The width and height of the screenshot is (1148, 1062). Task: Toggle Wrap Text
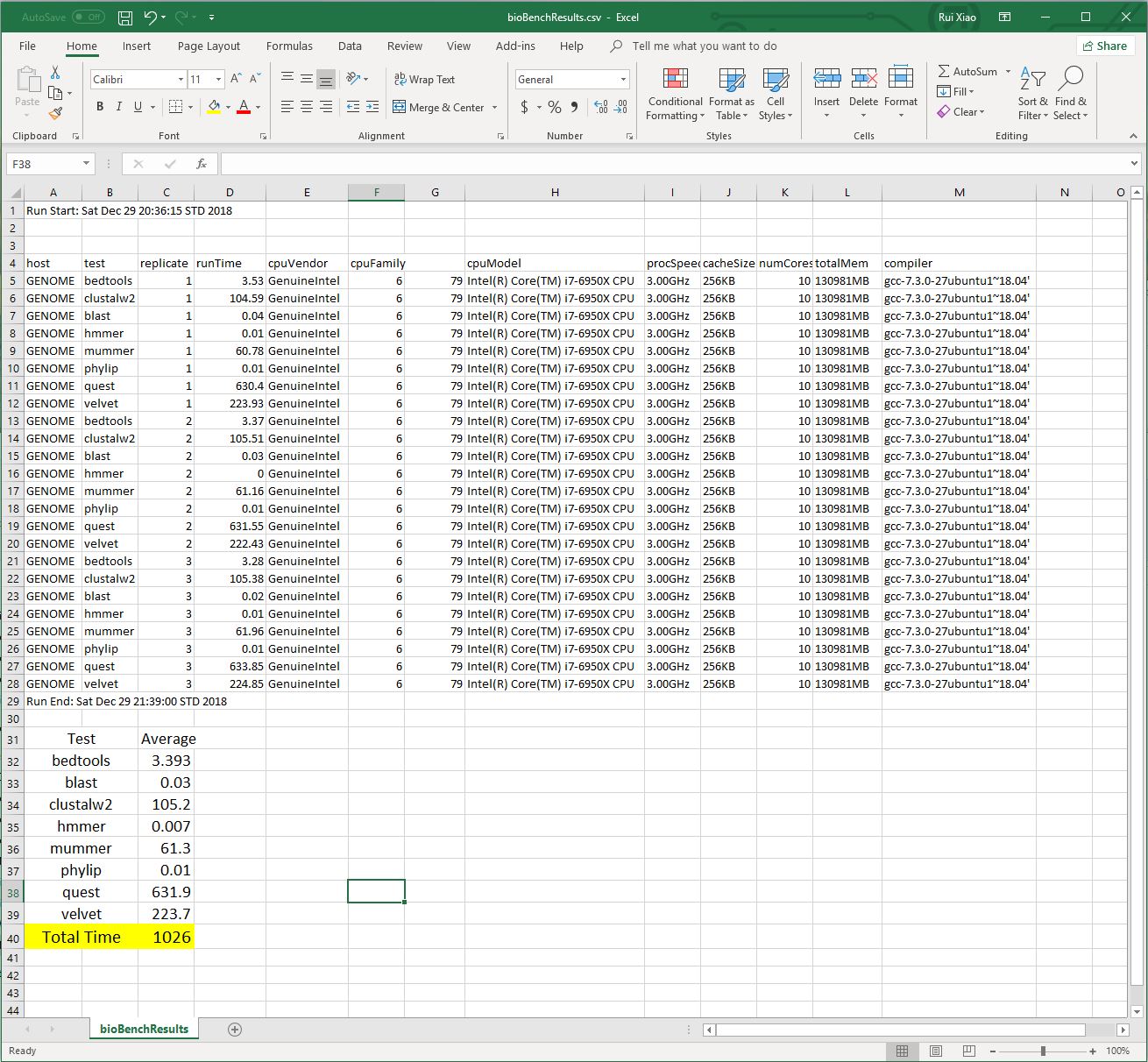click(x=424, y=79)
